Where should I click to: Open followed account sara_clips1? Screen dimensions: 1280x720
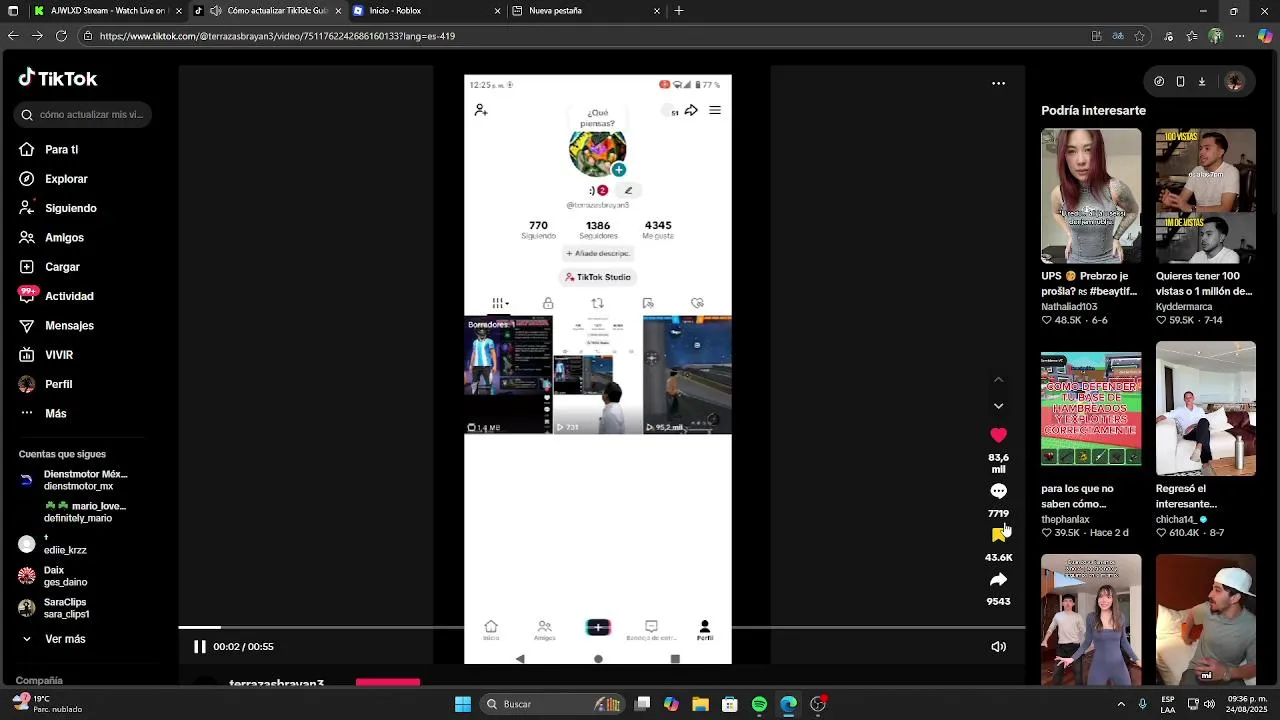[54, 608]
